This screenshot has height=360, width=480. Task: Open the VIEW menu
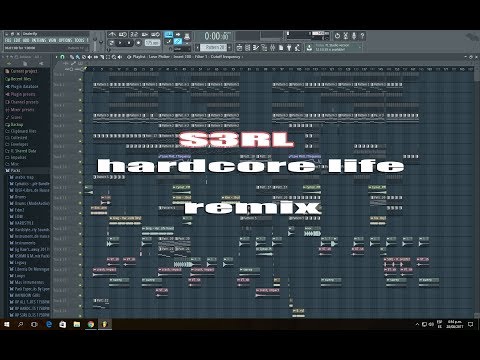tap(52, 40)
